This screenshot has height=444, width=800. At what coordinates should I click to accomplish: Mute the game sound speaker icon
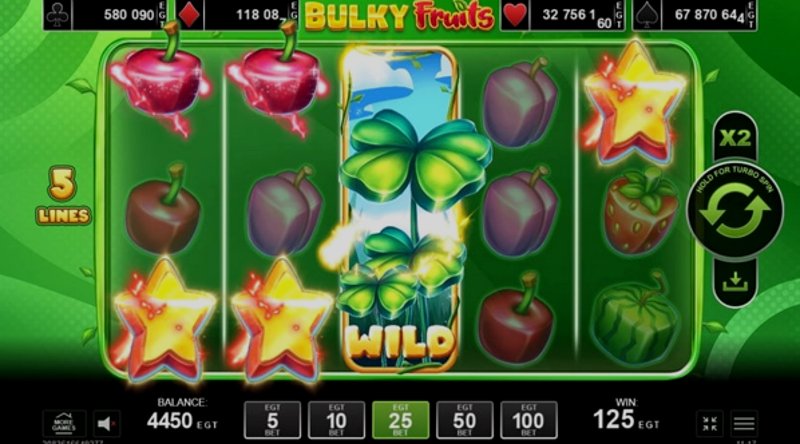click(106, 424)
